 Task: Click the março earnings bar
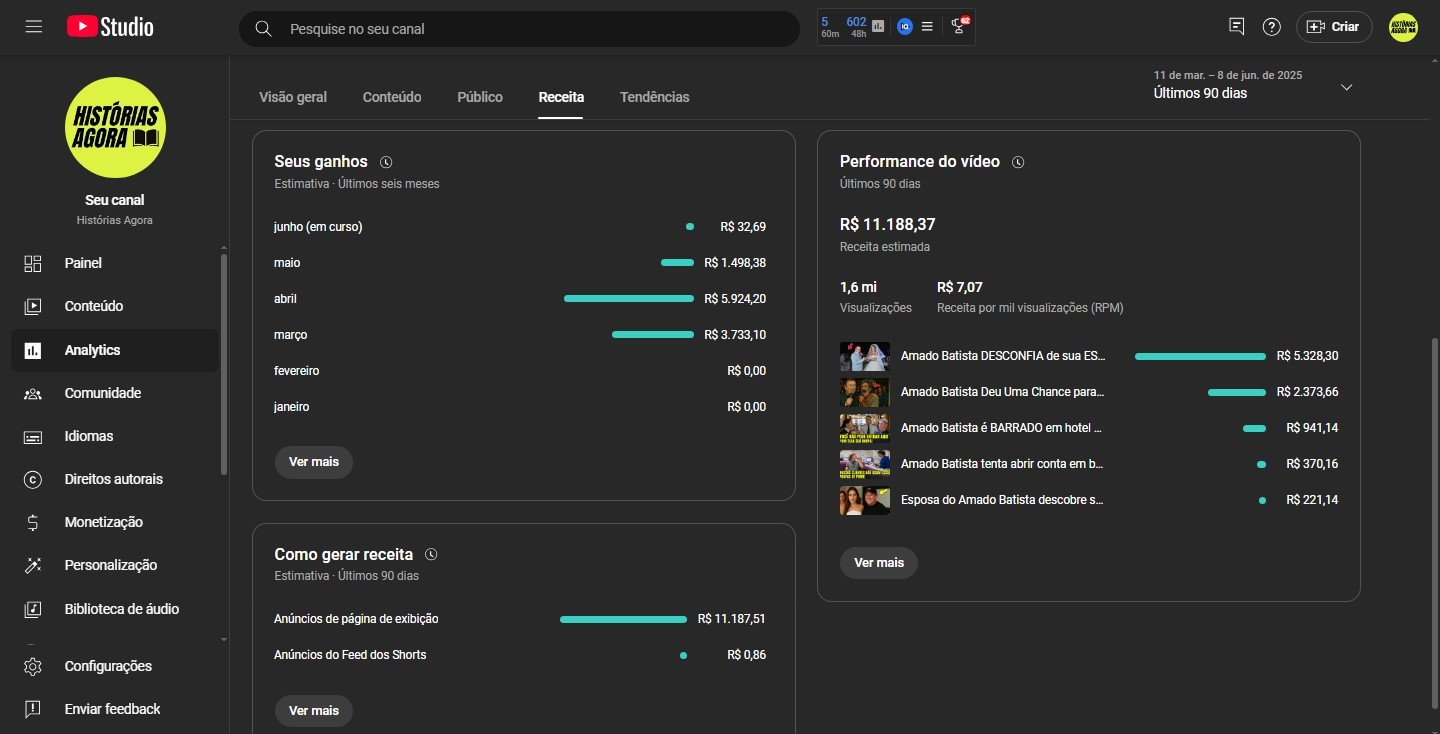[653, 335]
